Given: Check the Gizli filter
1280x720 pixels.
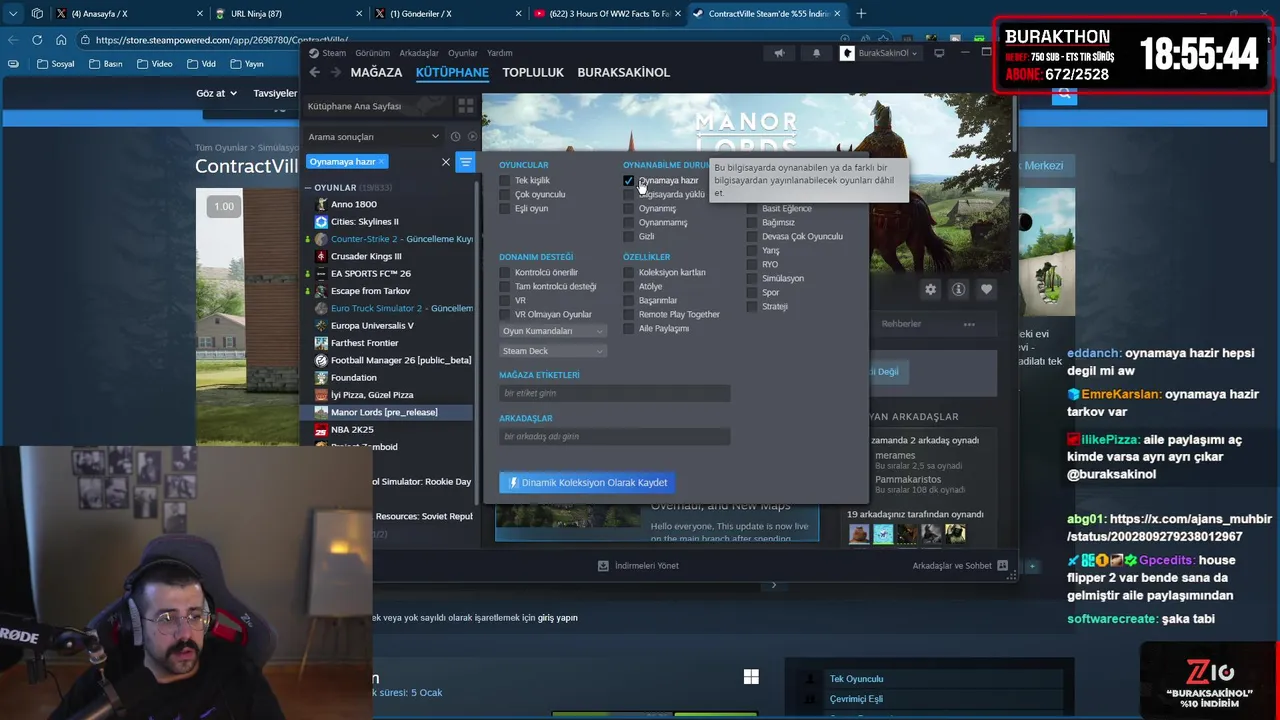Looking at the screenshot, I should coord(629,237).
